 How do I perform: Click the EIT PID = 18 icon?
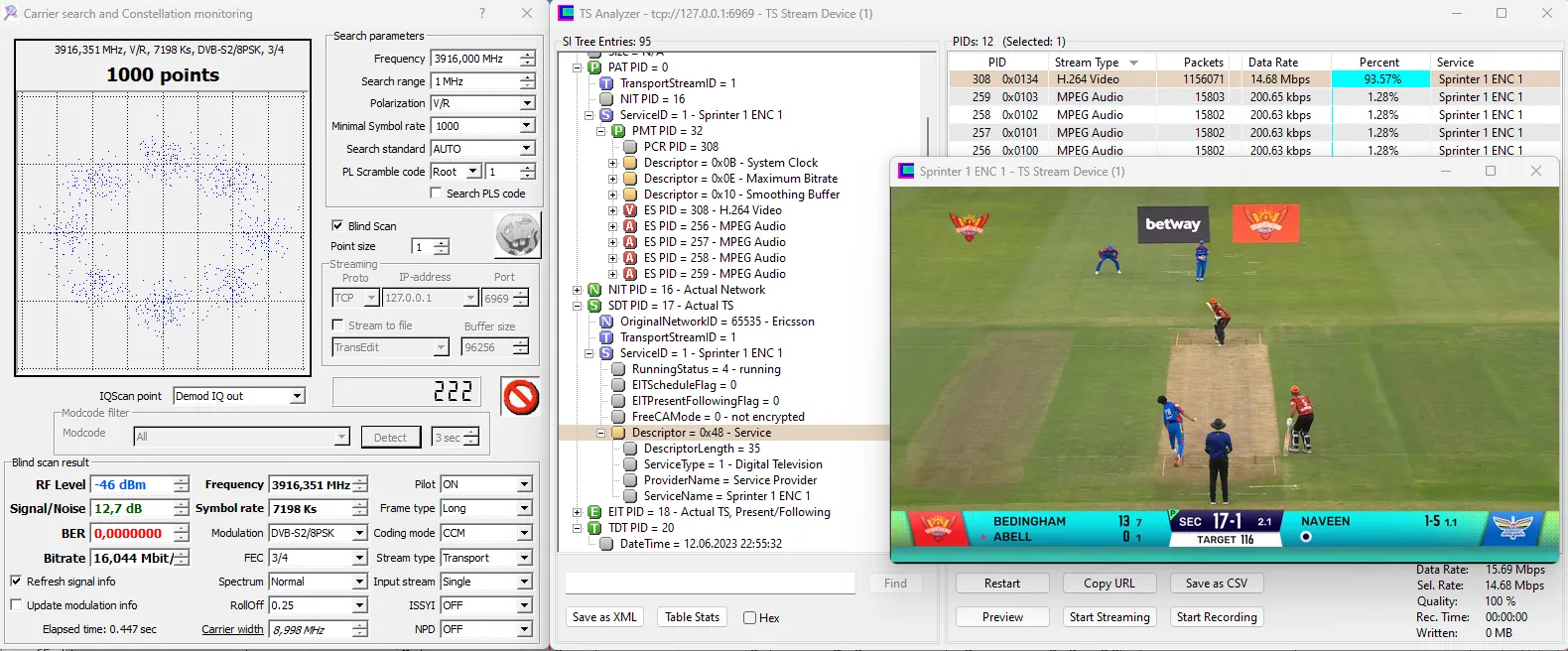(594, 512)
